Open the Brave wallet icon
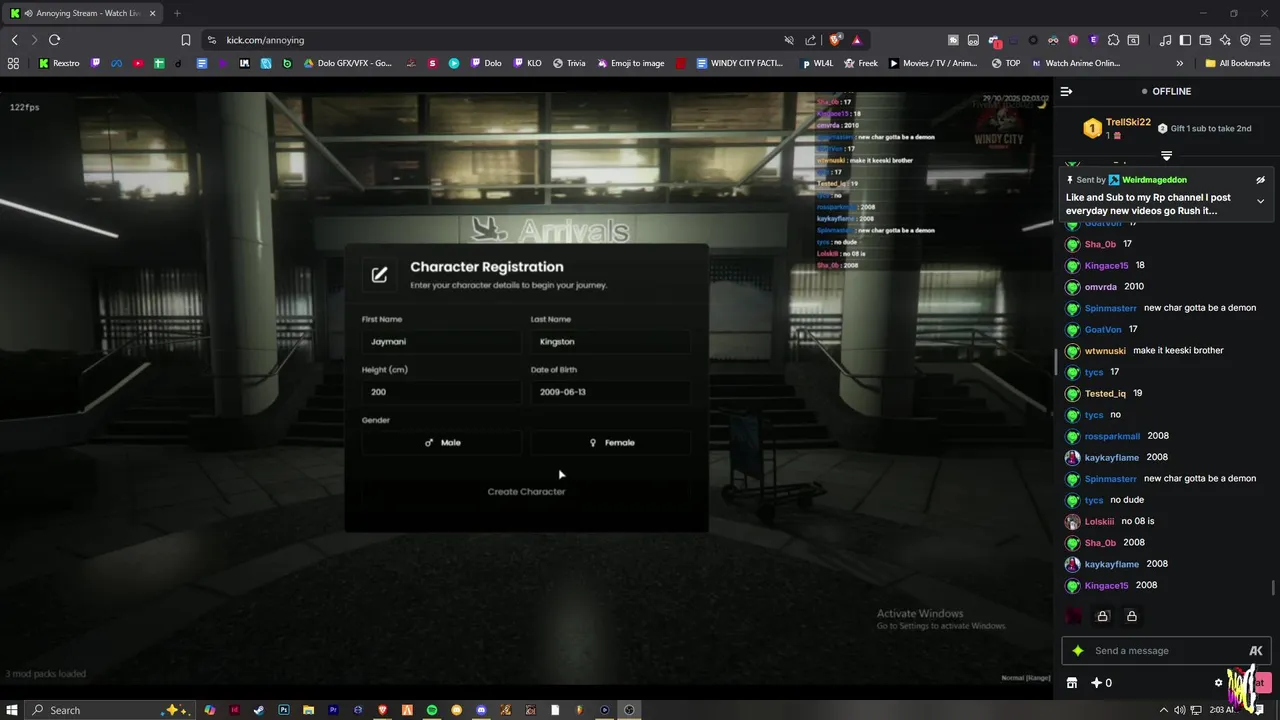Image resolution: width=1280 pixels, height=720 pixels. click(1205, 40)
